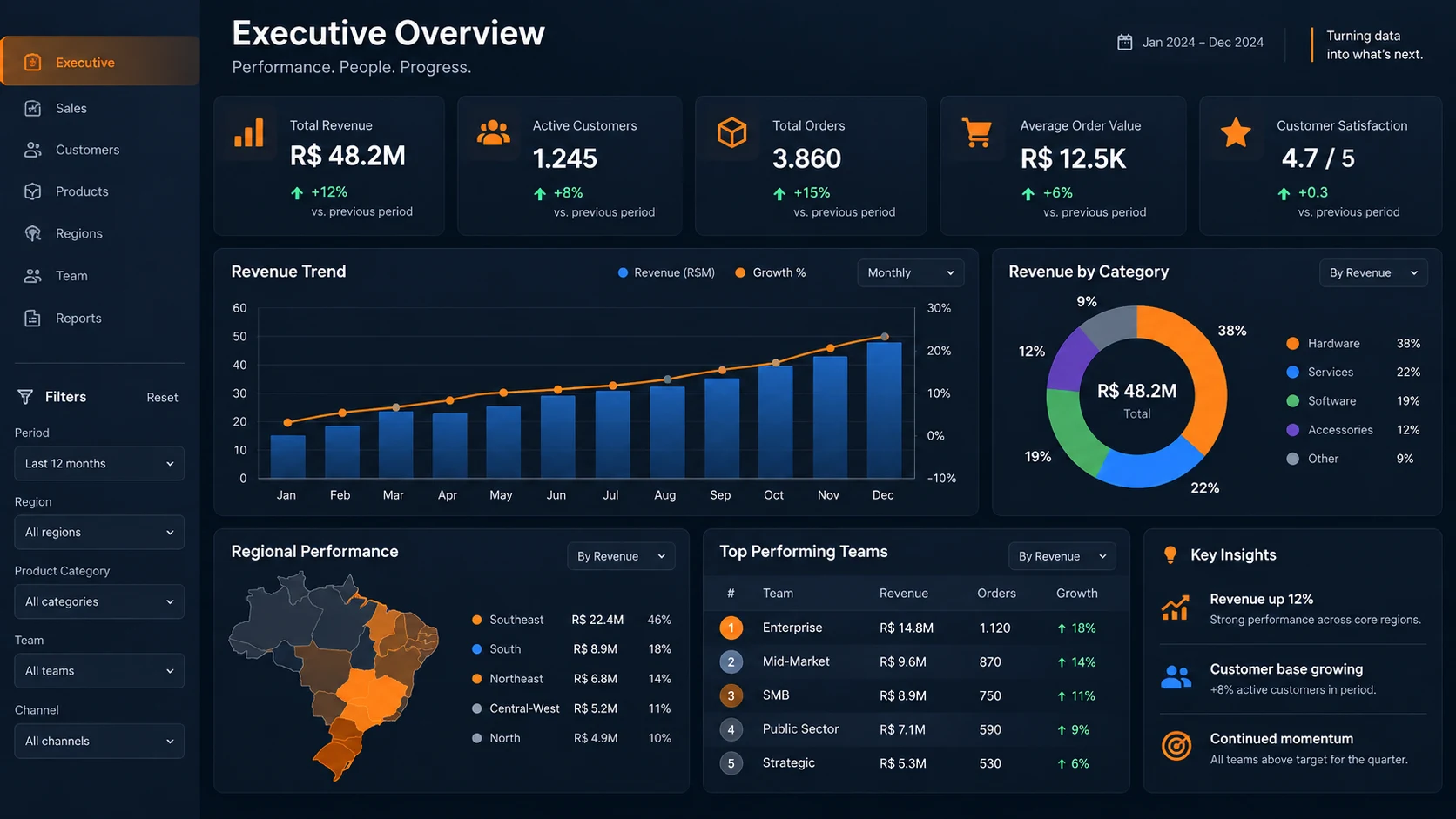1456x819 pixels.
Task: Open the Monthly dropdown in Revenue Trend
Action: 911,272
